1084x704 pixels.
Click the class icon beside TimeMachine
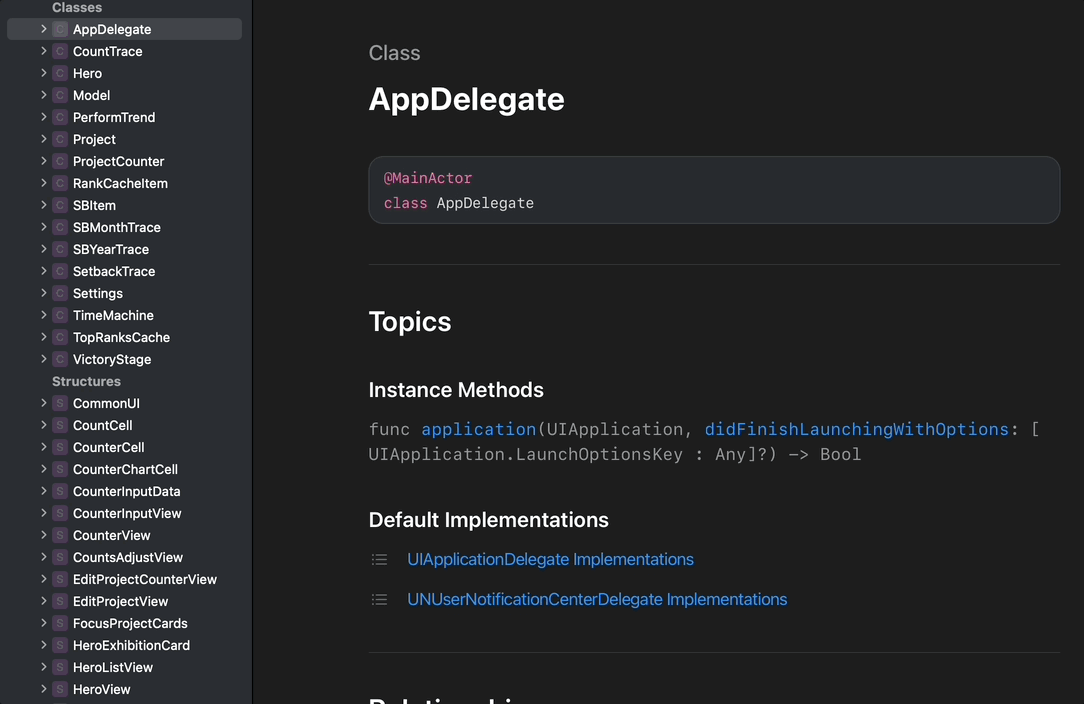(60, 316)
